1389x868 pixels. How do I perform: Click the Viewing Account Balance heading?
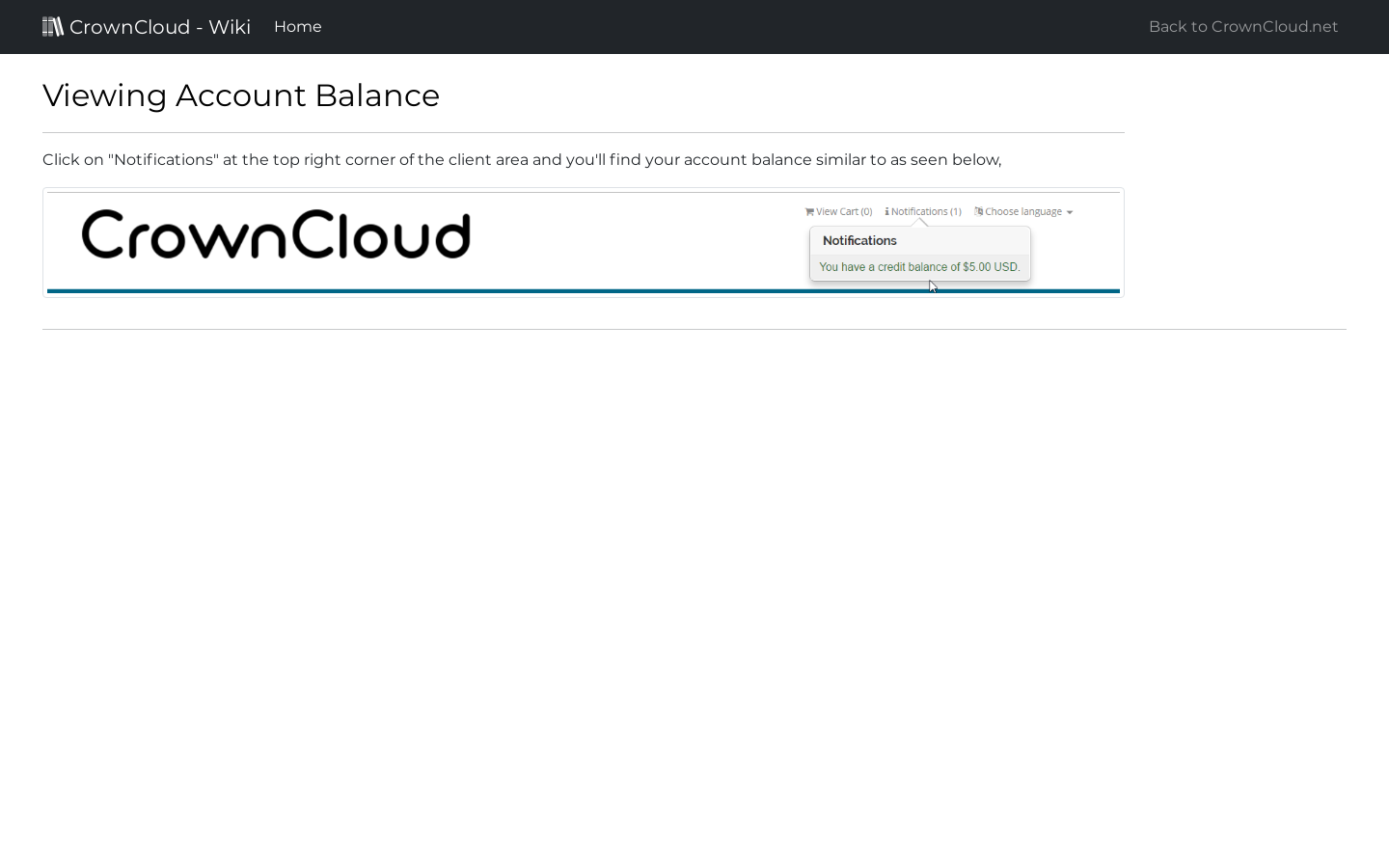pos(241,95)
